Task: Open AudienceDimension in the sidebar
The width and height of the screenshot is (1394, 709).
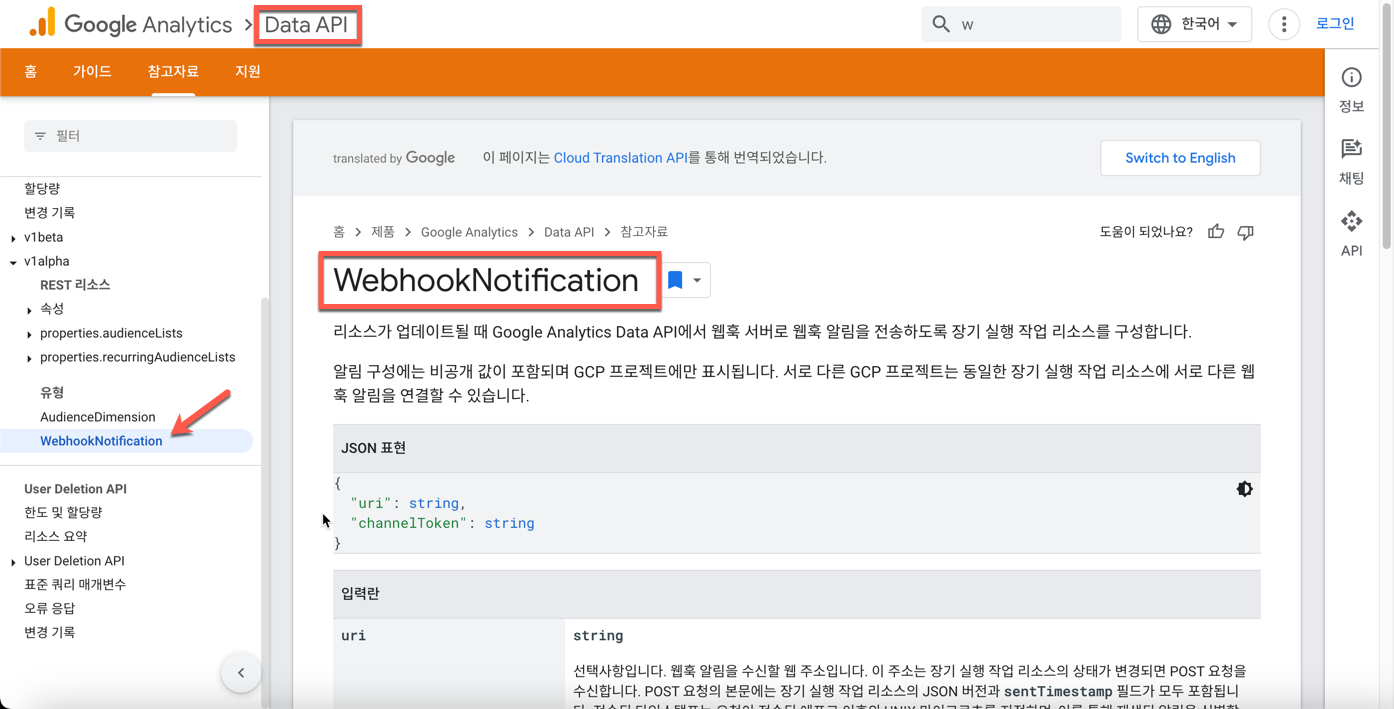Action: click(x=98, y=417)
